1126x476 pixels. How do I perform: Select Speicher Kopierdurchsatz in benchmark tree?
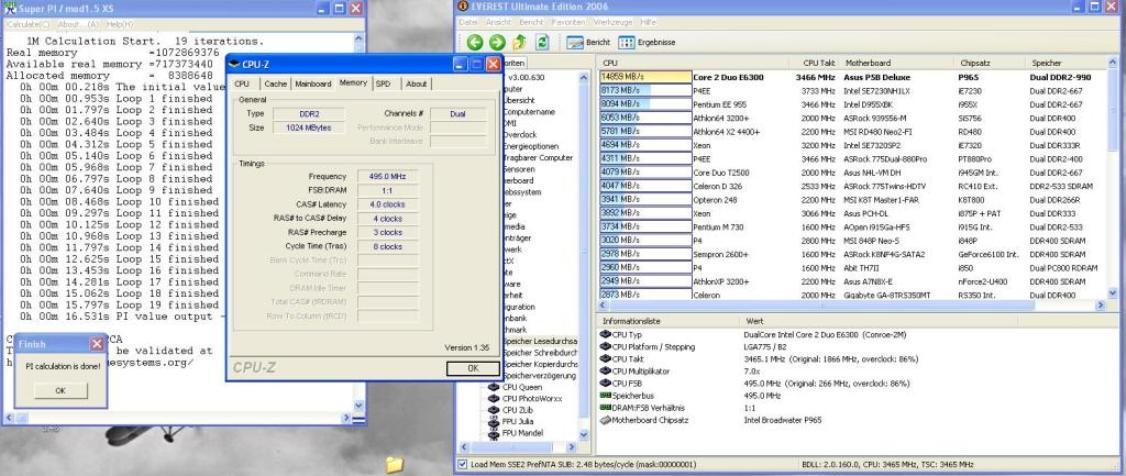click(539, 364)
